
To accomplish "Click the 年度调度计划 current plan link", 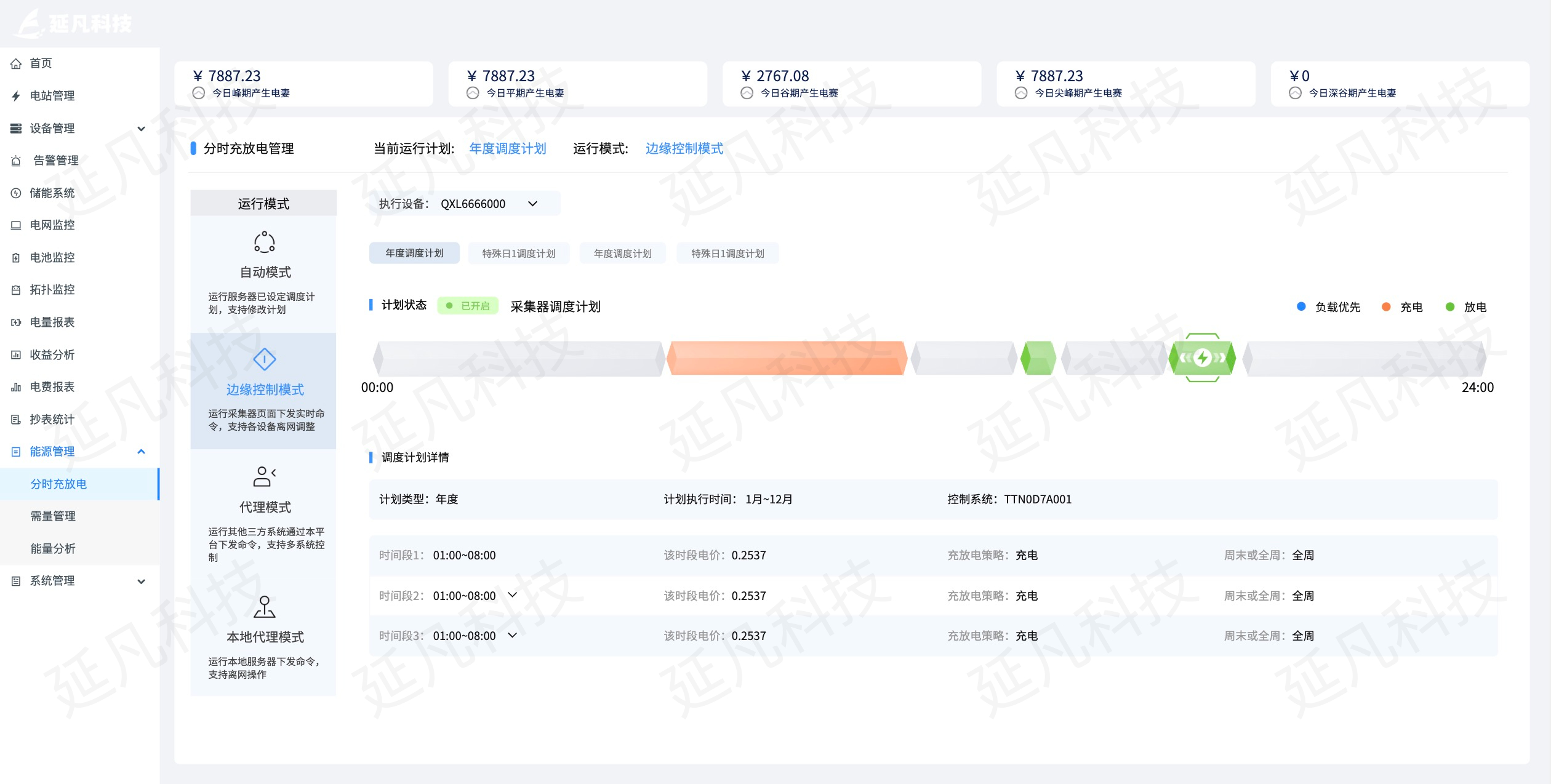I will (507, 148).
